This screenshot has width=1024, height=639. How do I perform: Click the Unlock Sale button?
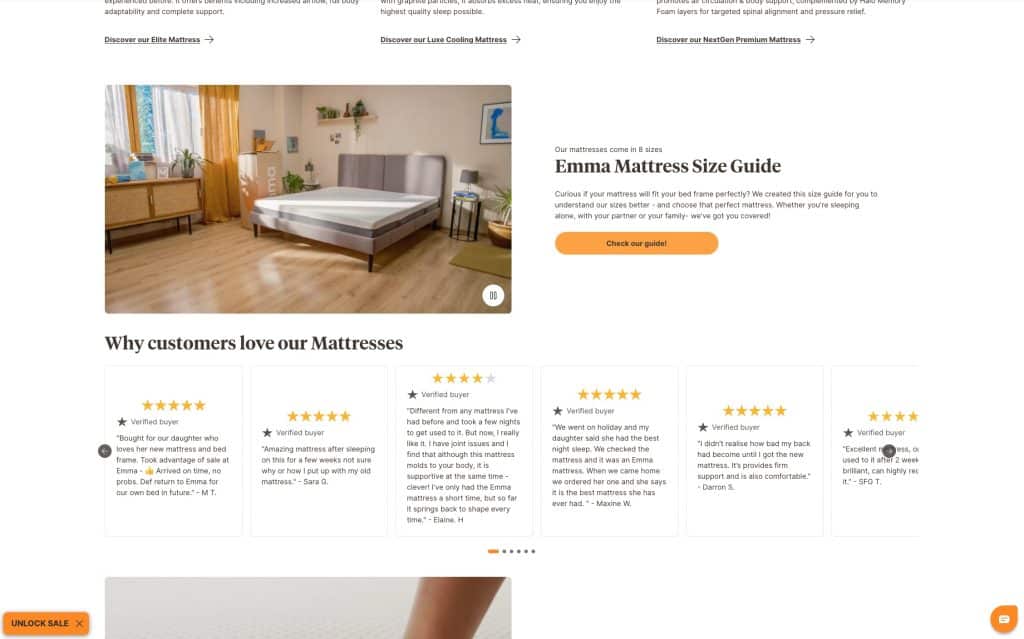(x=40, y=623)
